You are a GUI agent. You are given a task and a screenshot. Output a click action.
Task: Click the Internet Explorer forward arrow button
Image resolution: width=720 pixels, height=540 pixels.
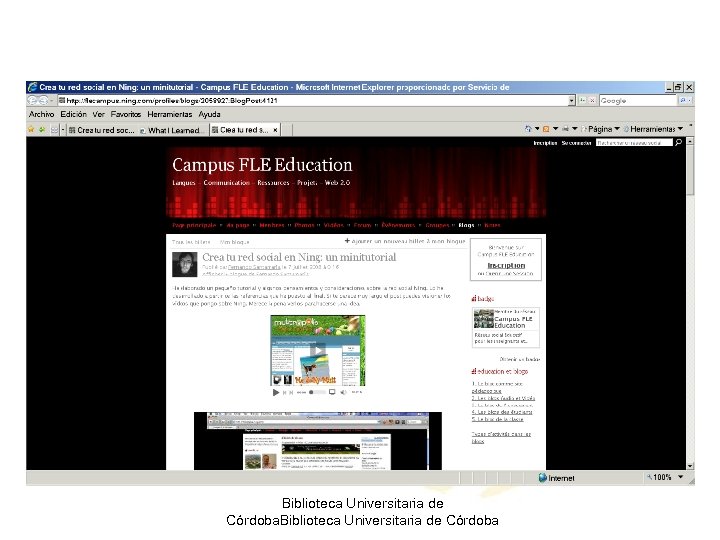point(43,100)
